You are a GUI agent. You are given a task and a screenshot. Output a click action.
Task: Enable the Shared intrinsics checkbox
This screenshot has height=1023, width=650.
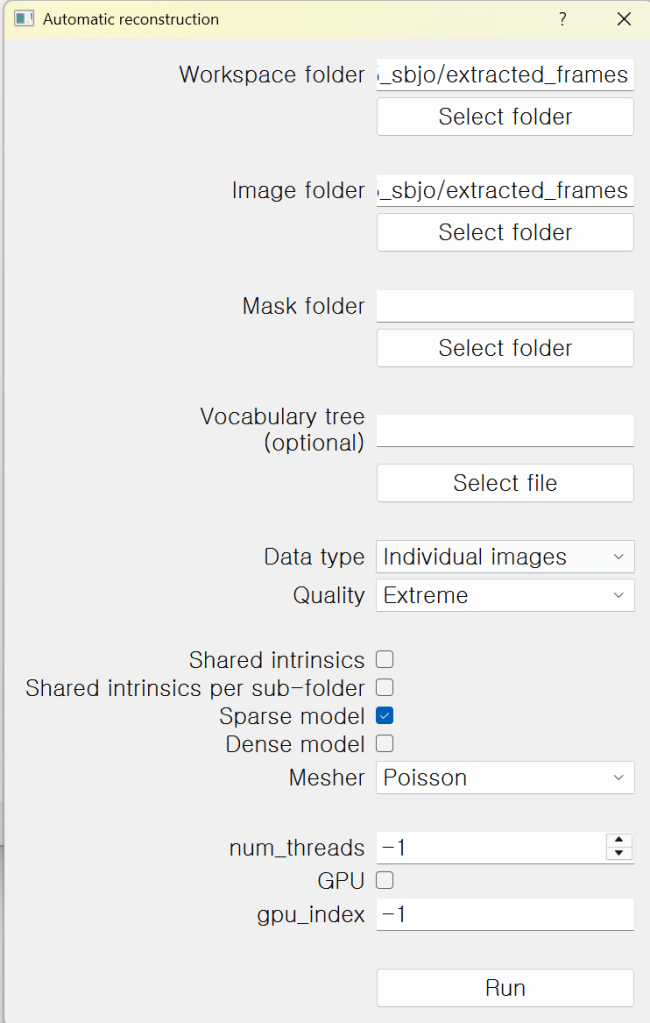click(x=385, y=660)
